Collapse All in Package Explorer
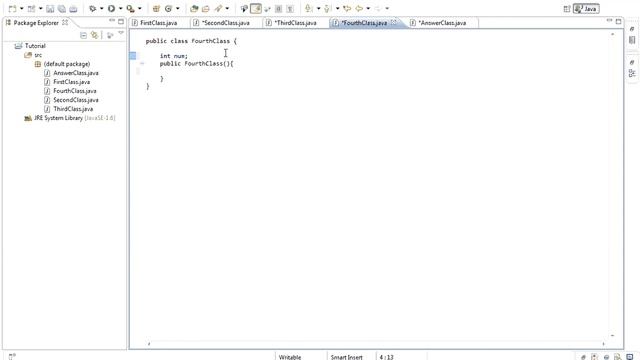Image resolution: width=640 pixels, height=360 pixels. 83,35
